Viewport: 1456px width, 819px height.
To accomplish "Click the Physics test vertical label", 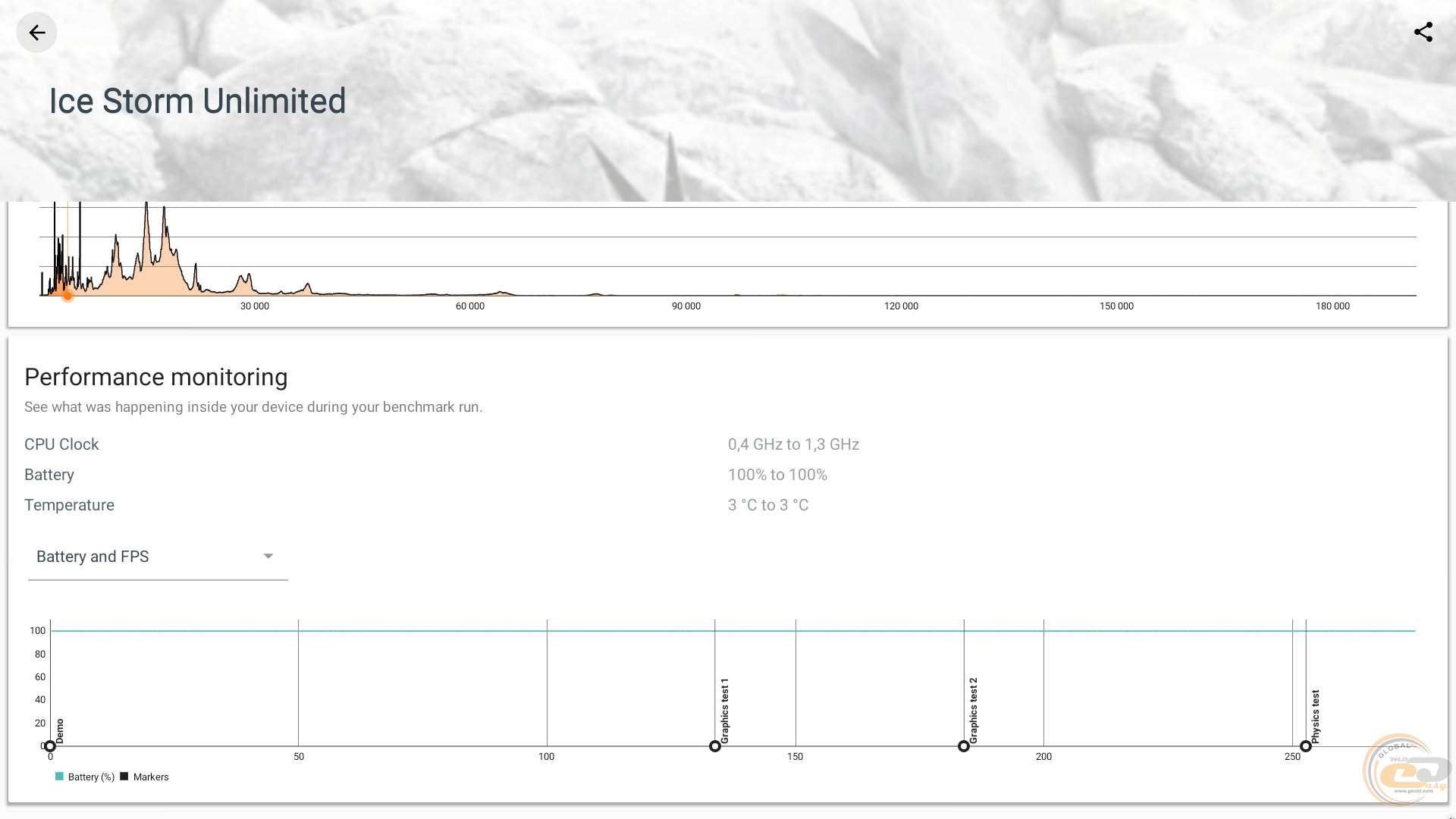I will [1316, 716].
